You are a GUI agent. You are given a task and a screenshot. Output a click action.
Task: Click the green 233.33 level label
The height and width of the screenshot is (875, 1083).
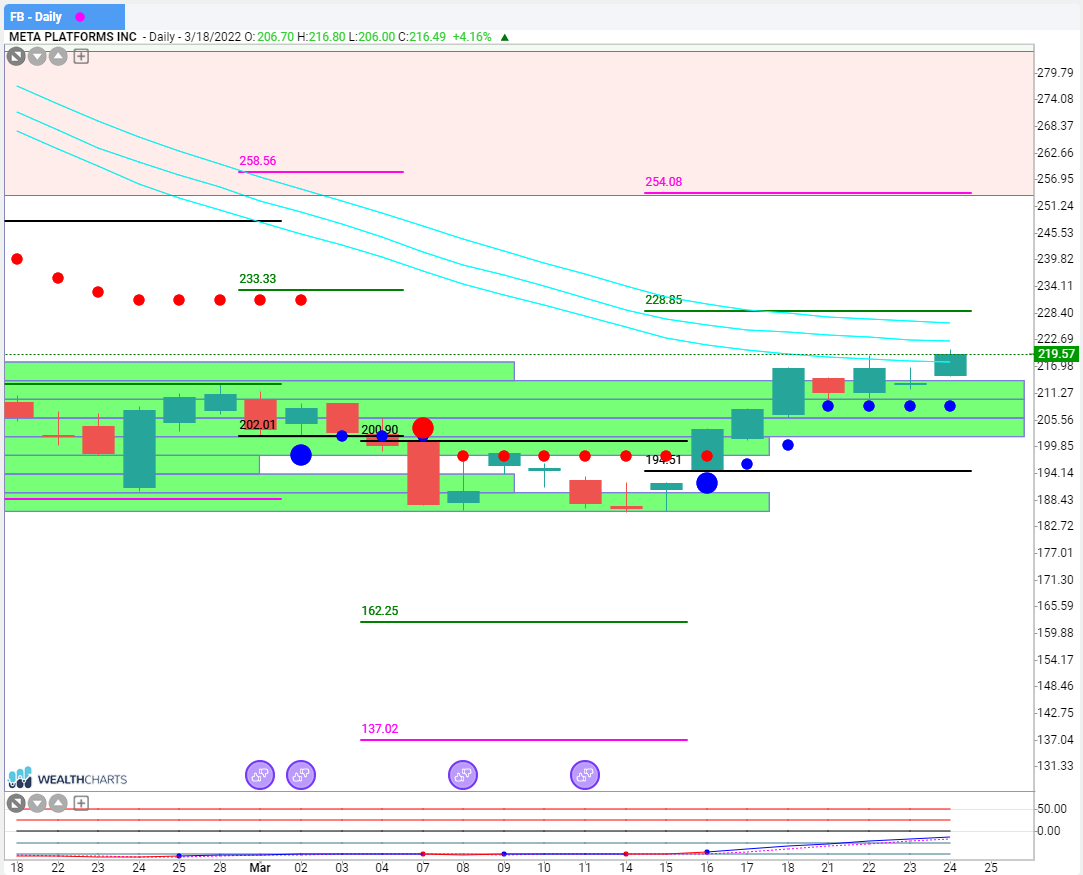coord(258,278)
